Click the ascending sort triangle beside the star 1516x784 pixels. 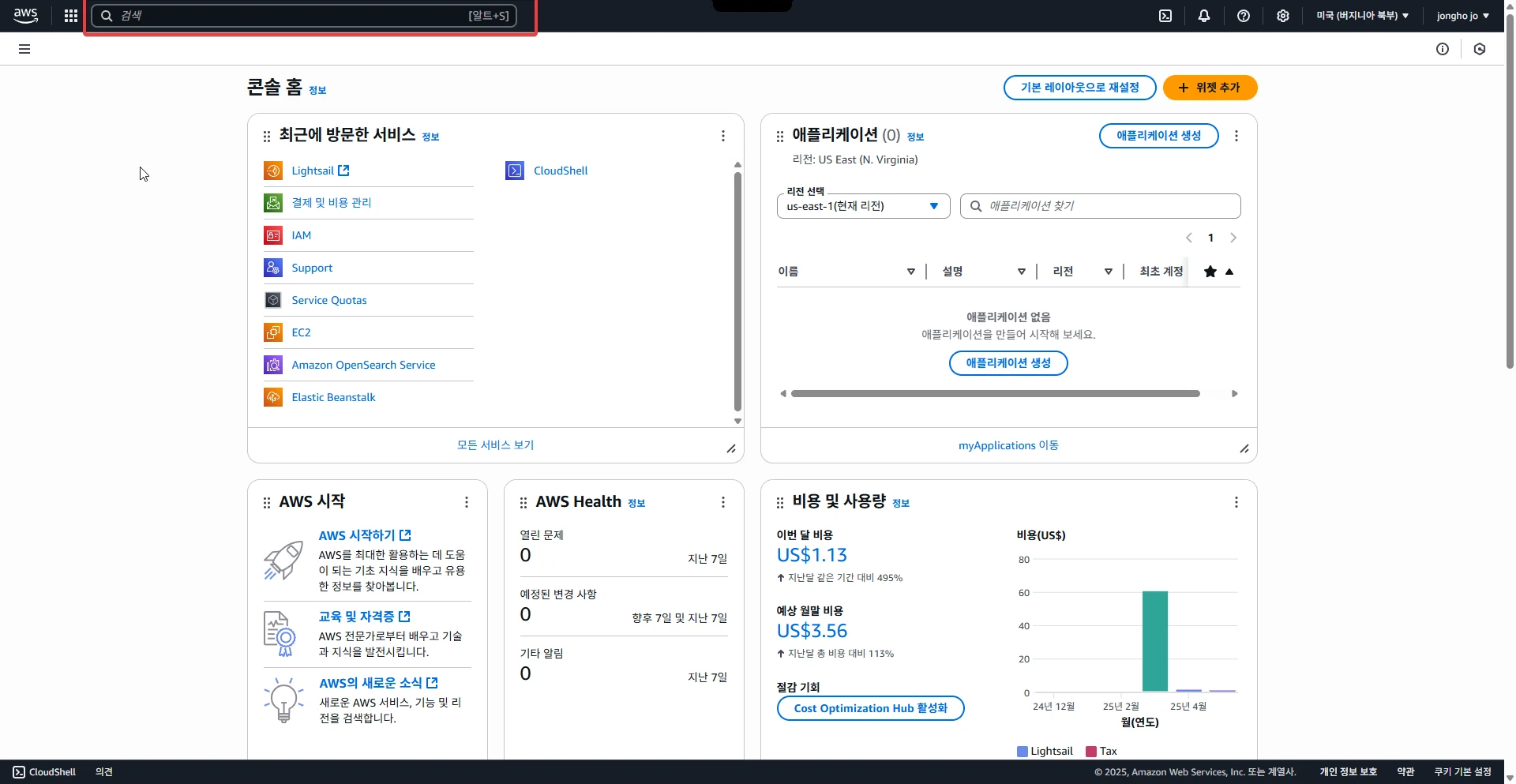1229,272
